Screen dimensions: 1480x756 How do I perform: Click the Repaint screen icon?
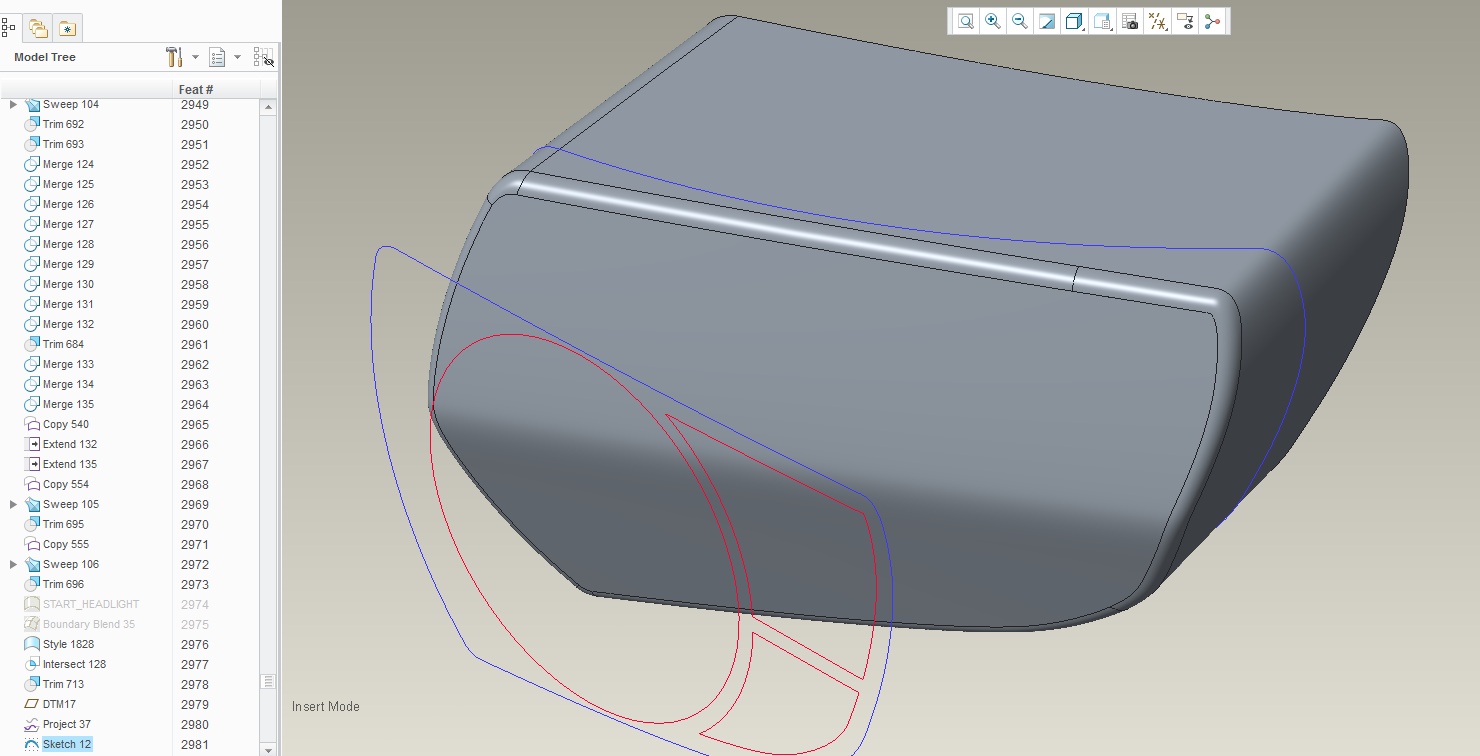pyautogui.click(x=1047, y=22)
